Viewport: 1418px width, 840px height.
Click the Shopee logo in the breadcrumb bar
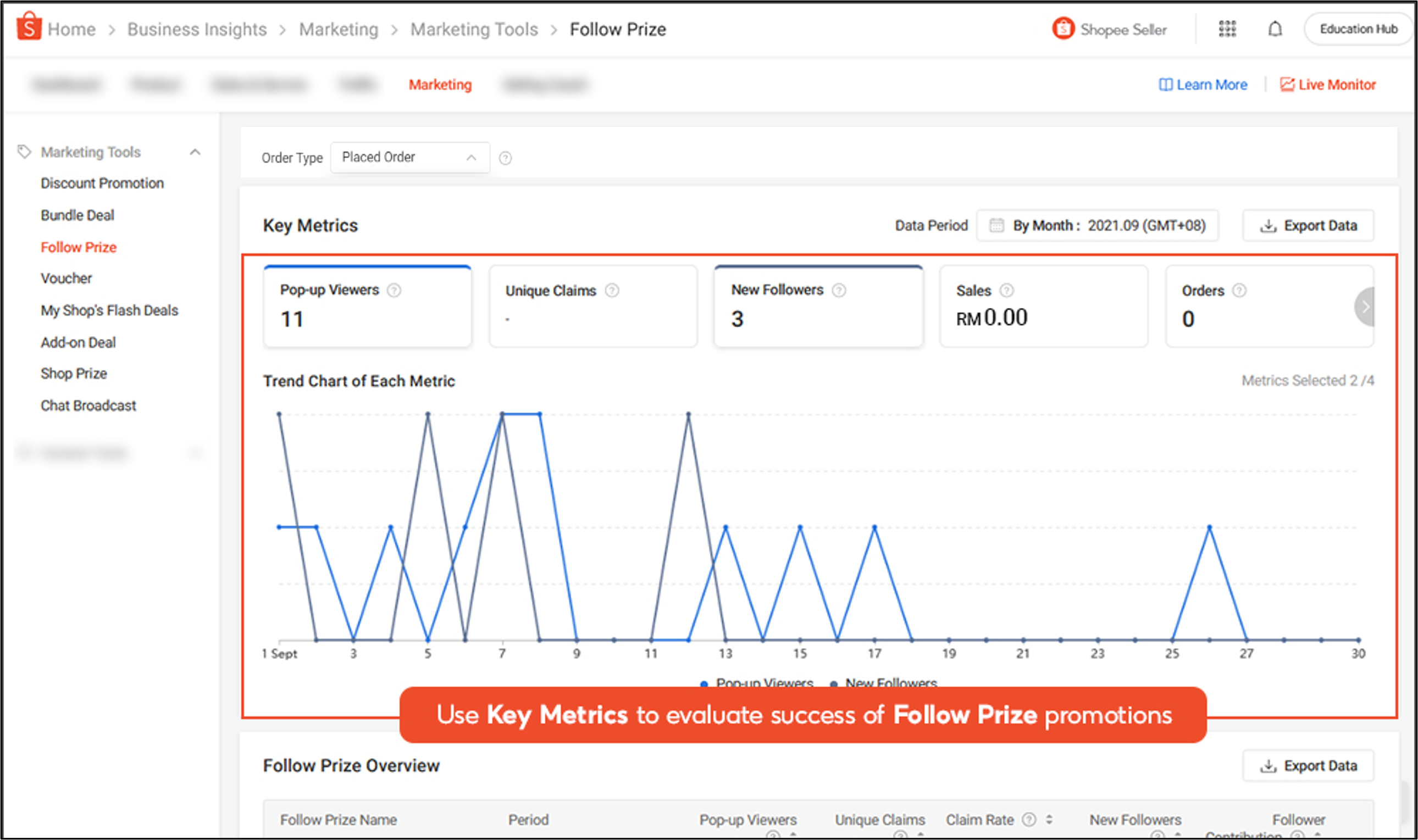click(x=30, y=27)
